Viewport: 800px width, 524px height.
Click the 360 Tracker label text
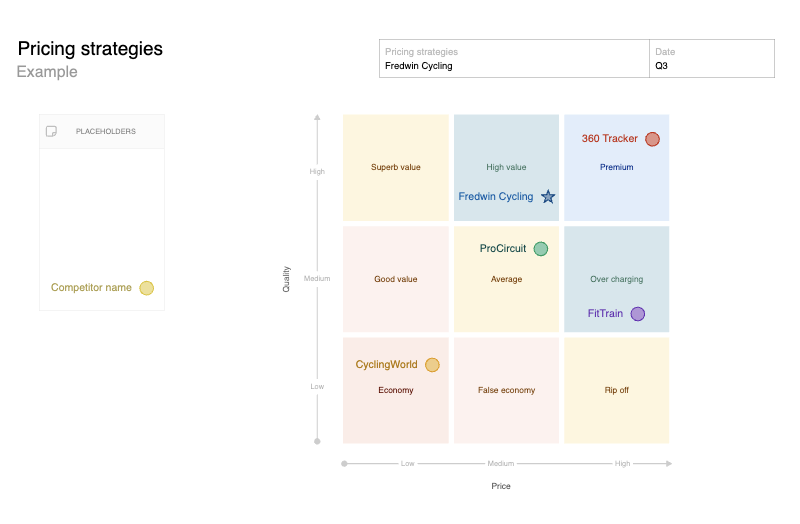click(x=610, y=139)
